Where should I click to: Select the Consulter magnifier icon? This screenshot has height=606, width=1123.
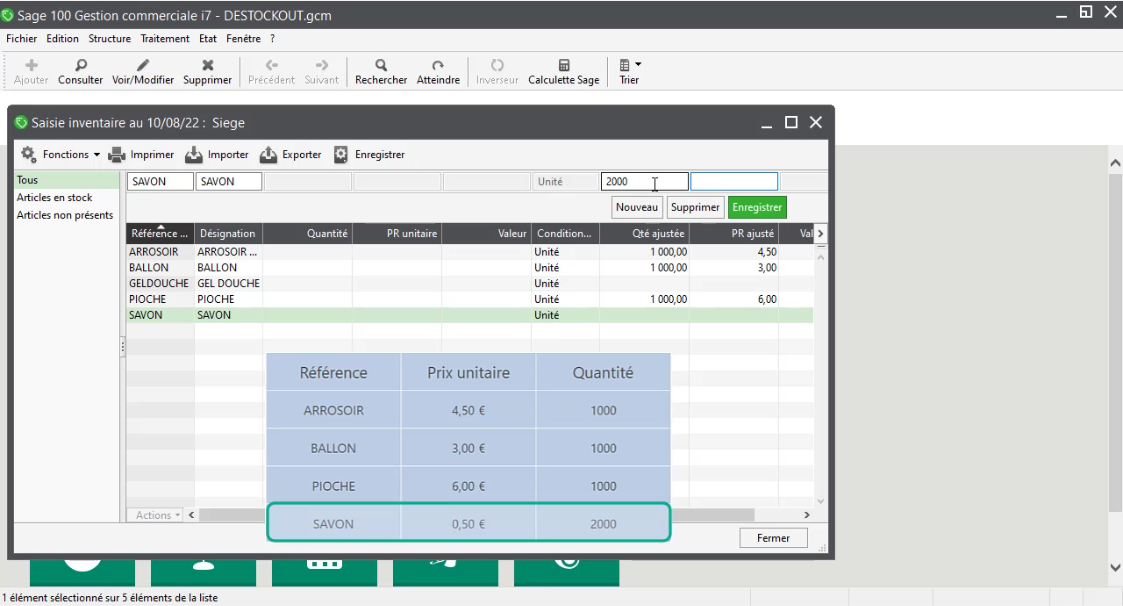coord(80,67)
